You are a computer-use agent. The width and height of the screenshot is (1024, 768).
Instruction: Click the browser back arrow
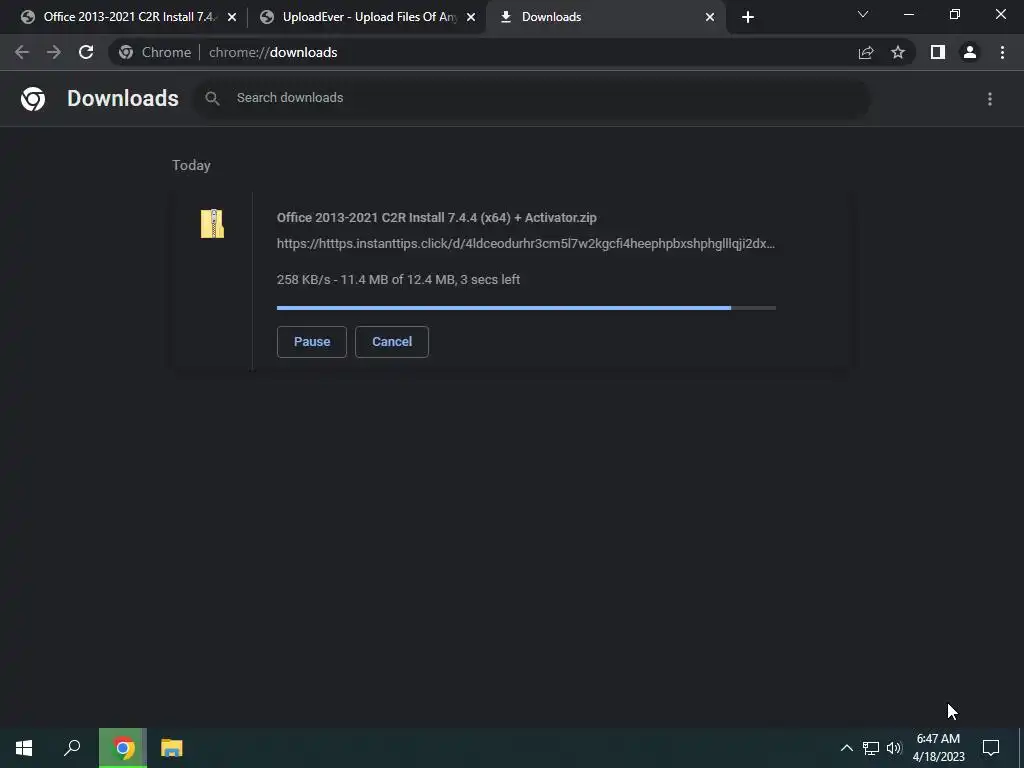[22, 52]
